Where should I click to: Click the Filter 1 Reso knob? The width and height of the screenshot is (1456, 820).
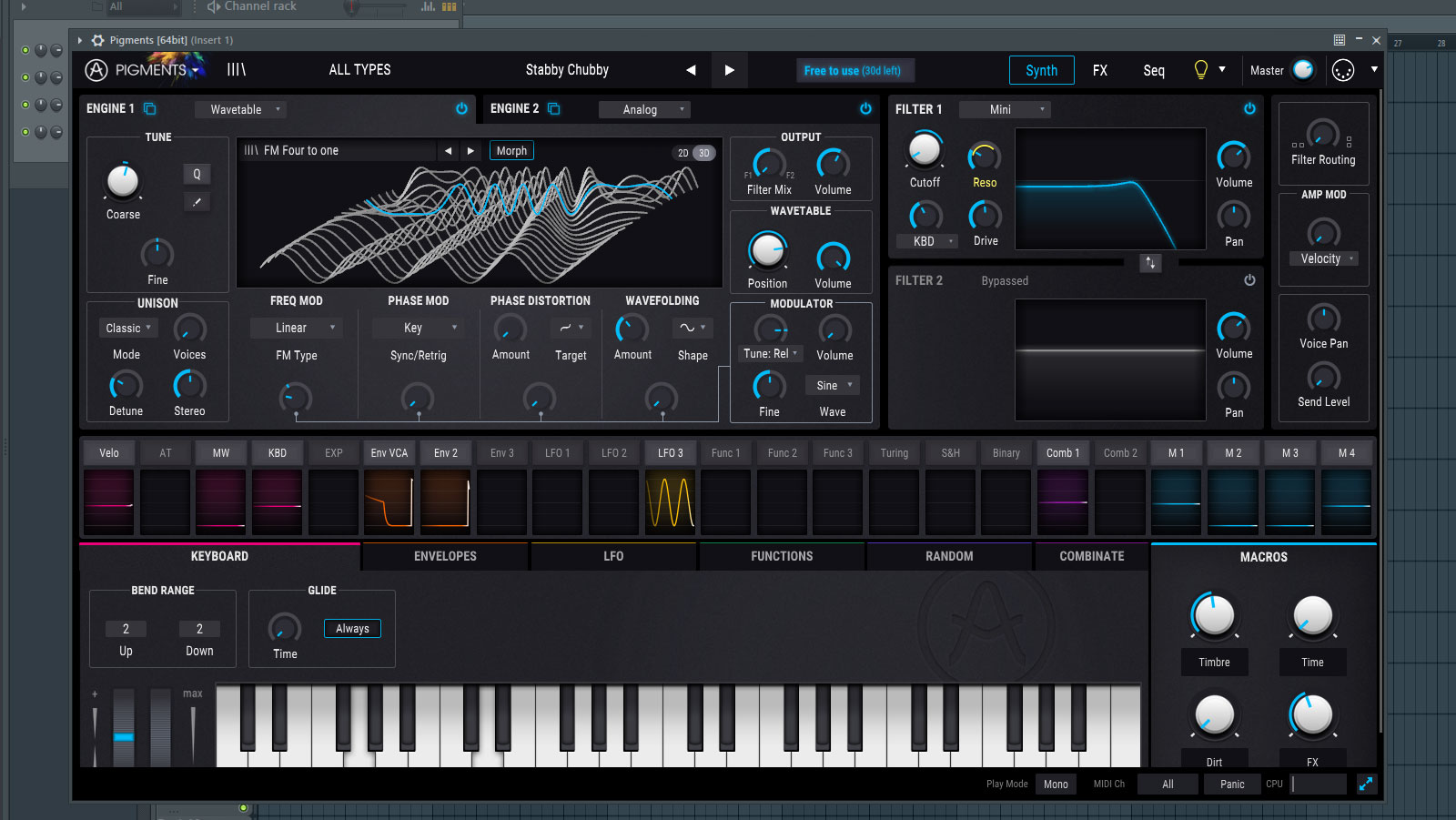tap(985, 157)
